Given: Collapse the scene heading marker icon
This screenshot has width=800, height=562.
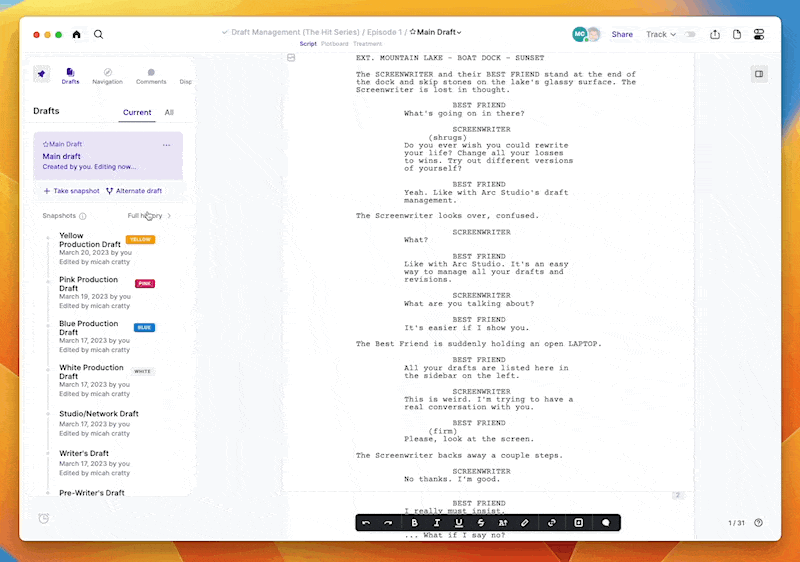Looking at the screenshot, I should pos(291,58).
